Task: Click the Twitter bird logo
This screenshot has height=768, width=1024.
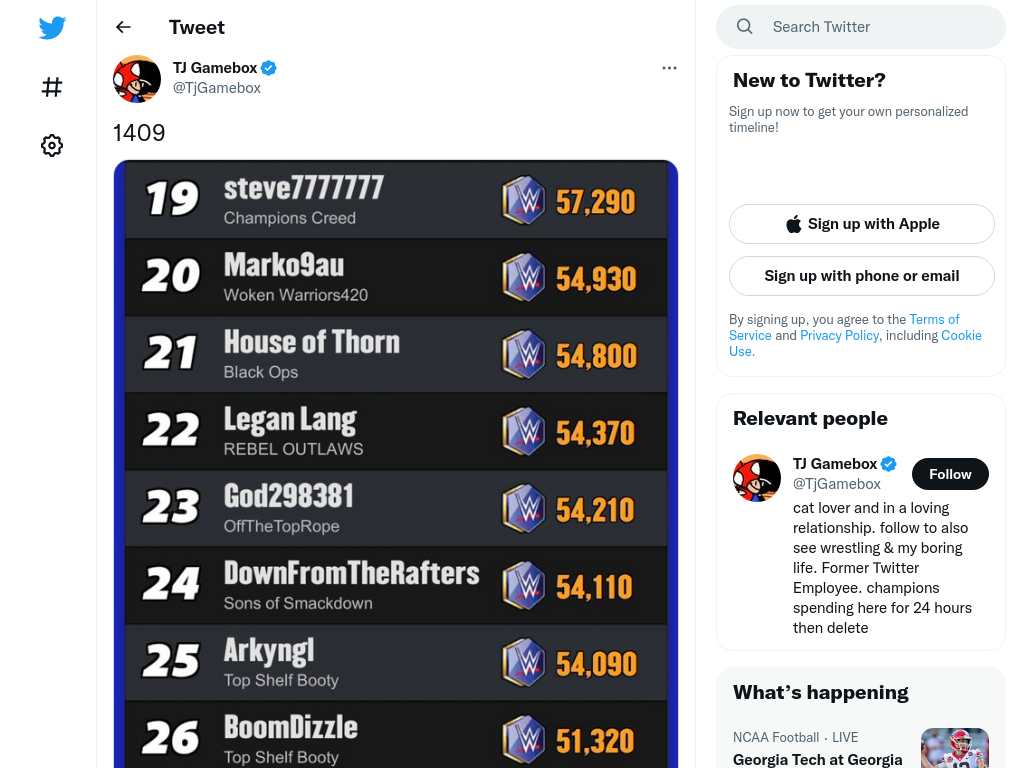Action: (x=52, y=27)
